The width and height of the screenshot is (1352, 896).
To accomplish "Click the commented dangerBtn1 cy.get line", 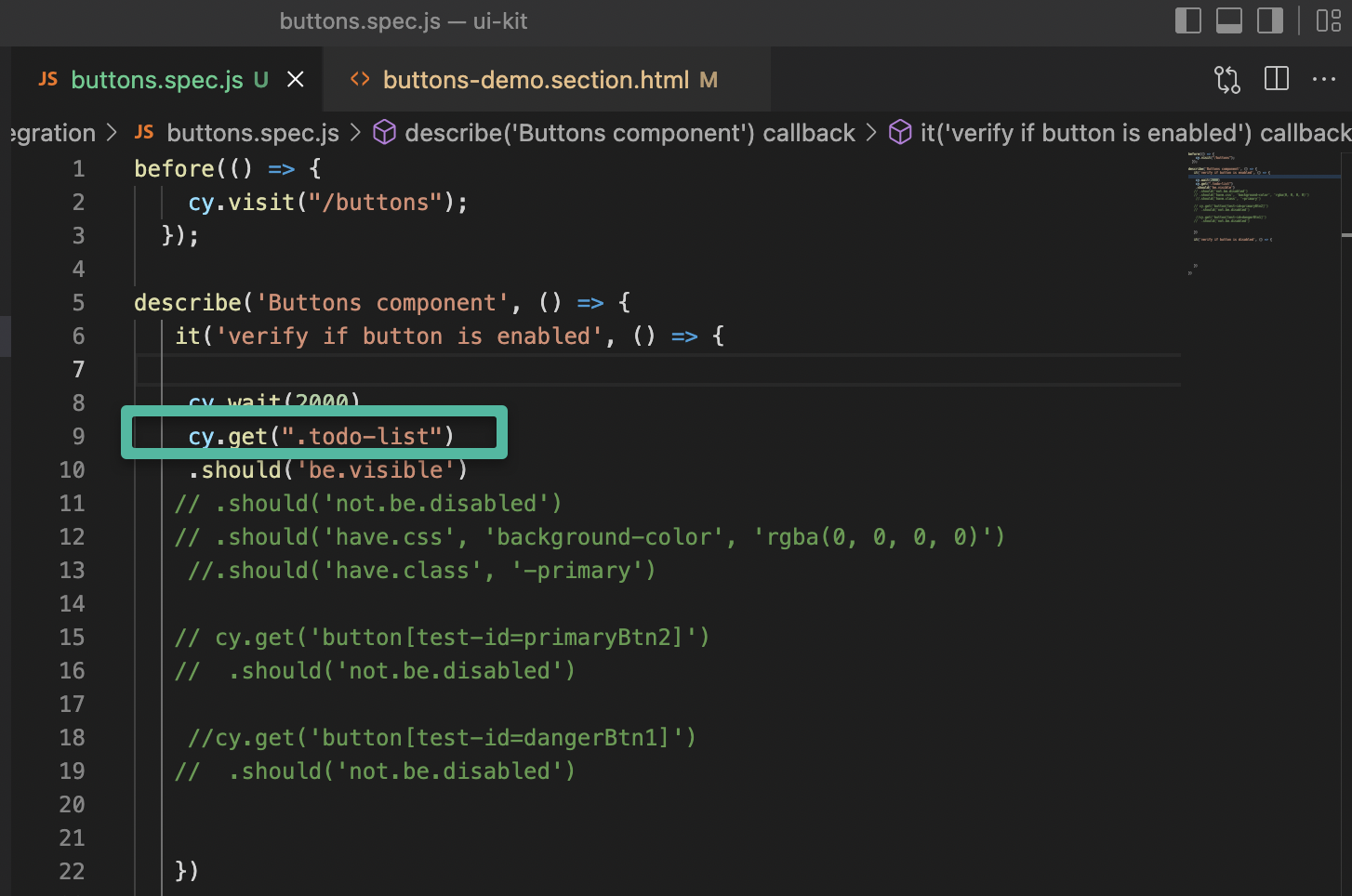I will [443, 738].
